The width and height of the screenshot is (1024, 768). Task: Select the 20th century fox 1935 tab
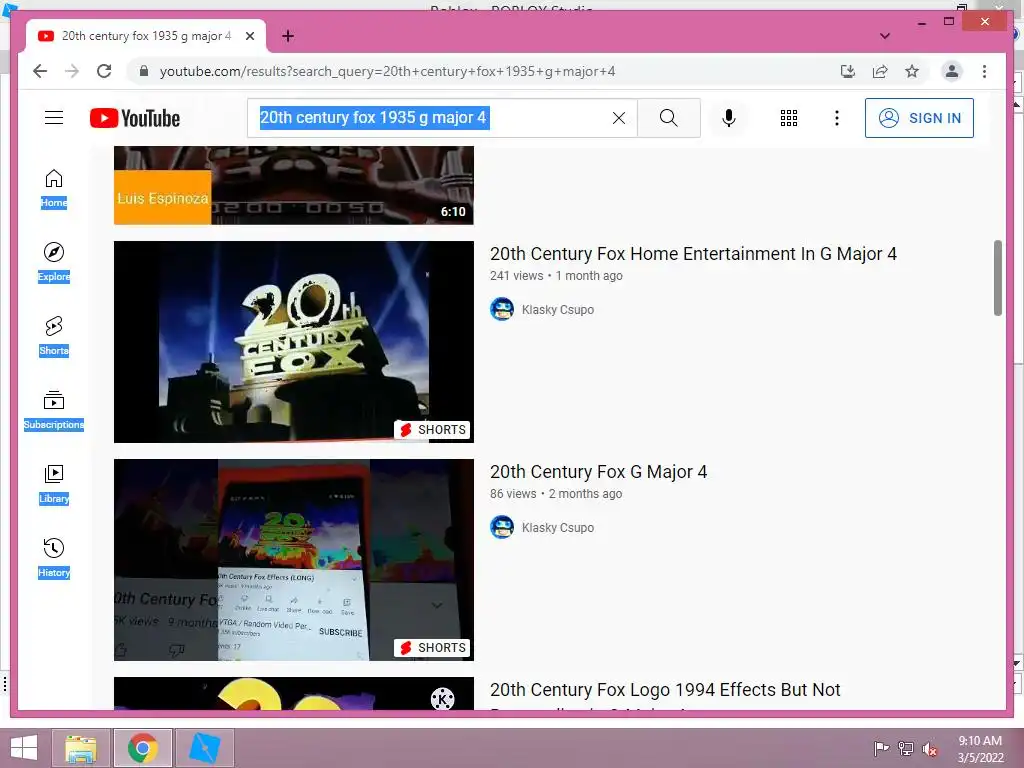[146, 36]
